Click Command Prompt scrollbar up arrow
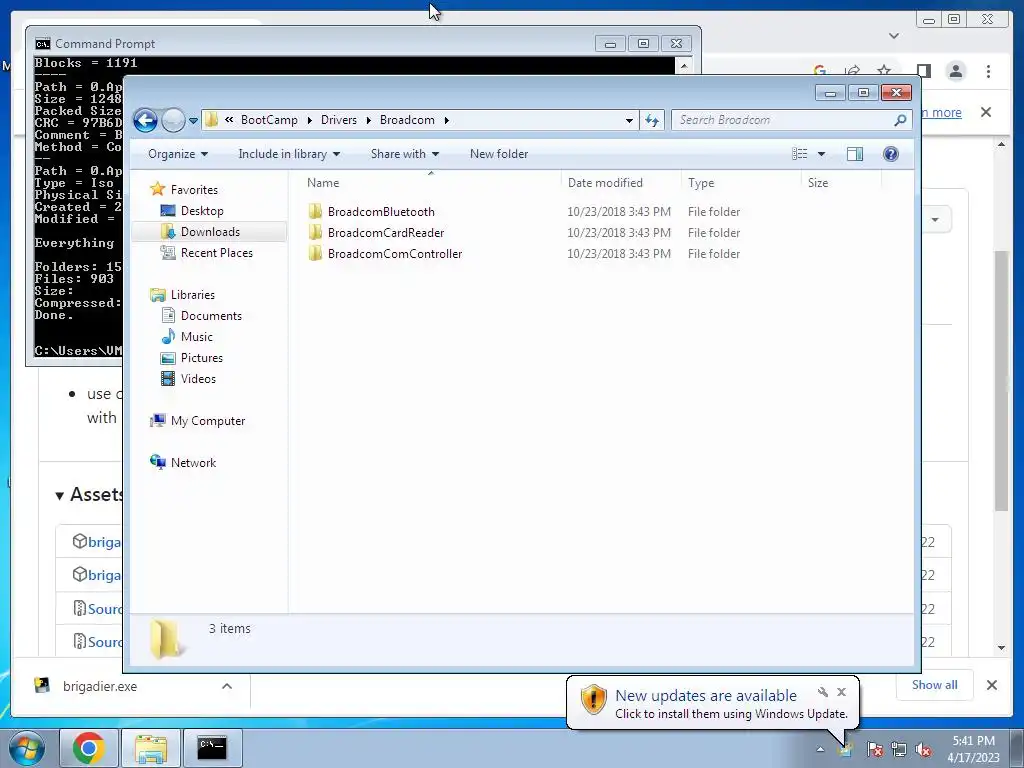The height and width of the screenshot is (768, 1024). tap(683, 65)
